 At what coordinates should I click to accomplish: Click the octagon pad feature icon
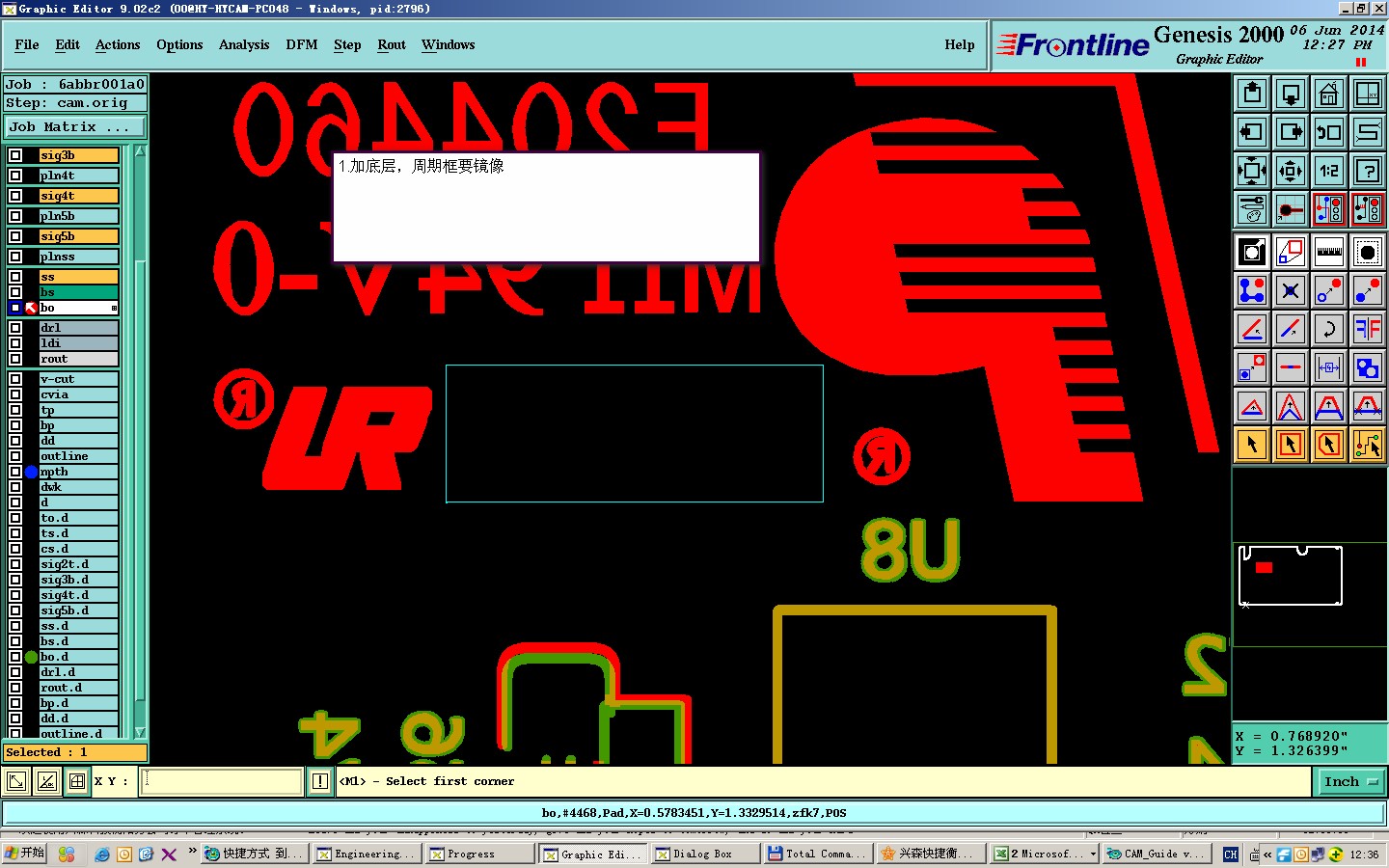pyautogui.click(x=1368, y=253)
